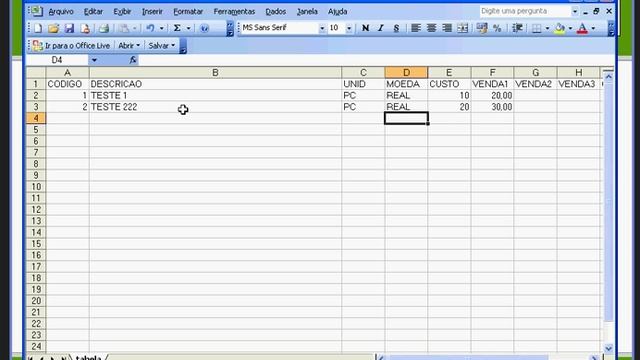Screen dimensions: 640x360
Task: Click the 'TESTE 222' cell
Action: [x=215, y=107]
